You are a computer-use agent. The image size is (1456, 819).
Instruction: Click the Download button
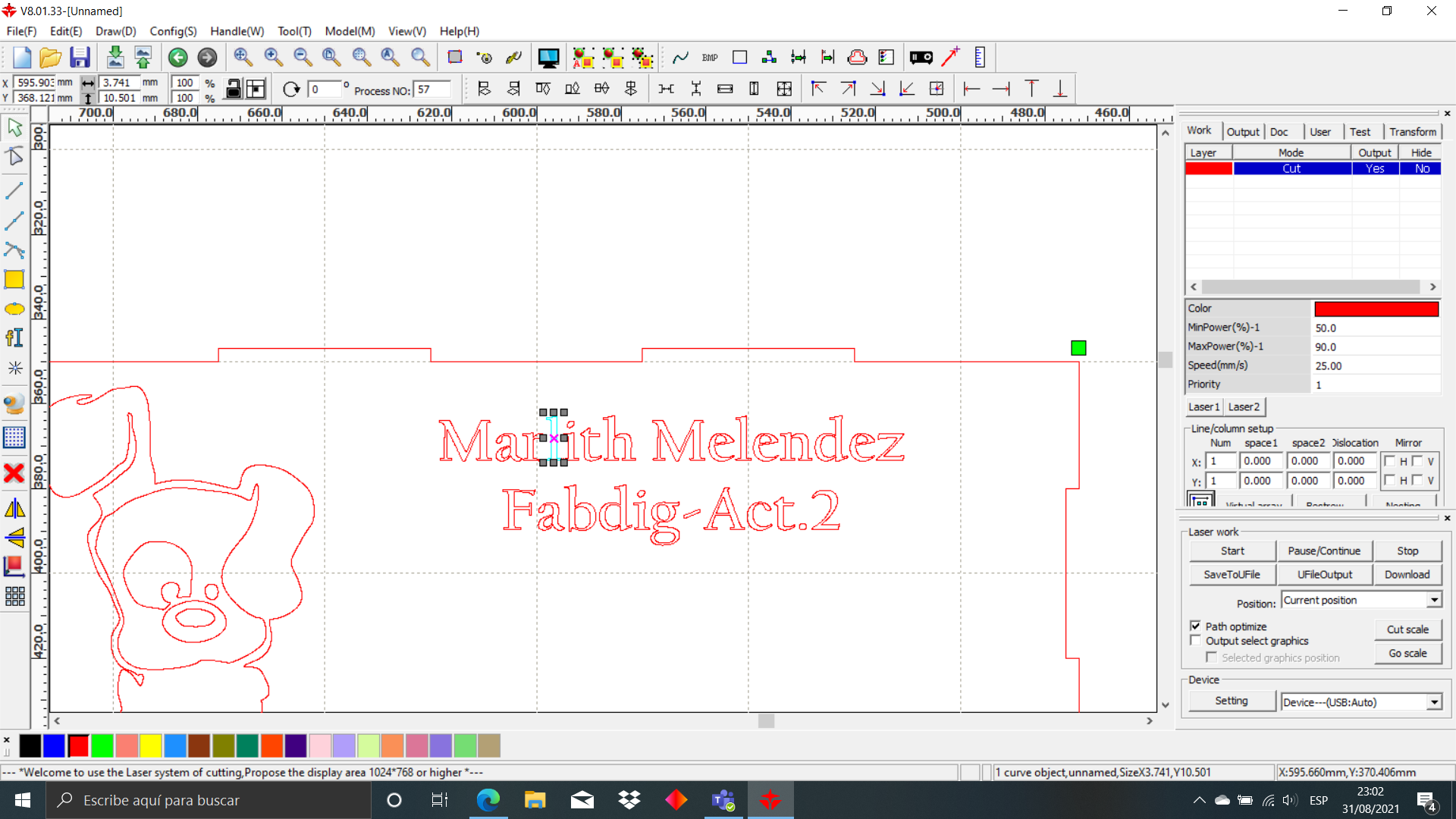coord(1407,574)
